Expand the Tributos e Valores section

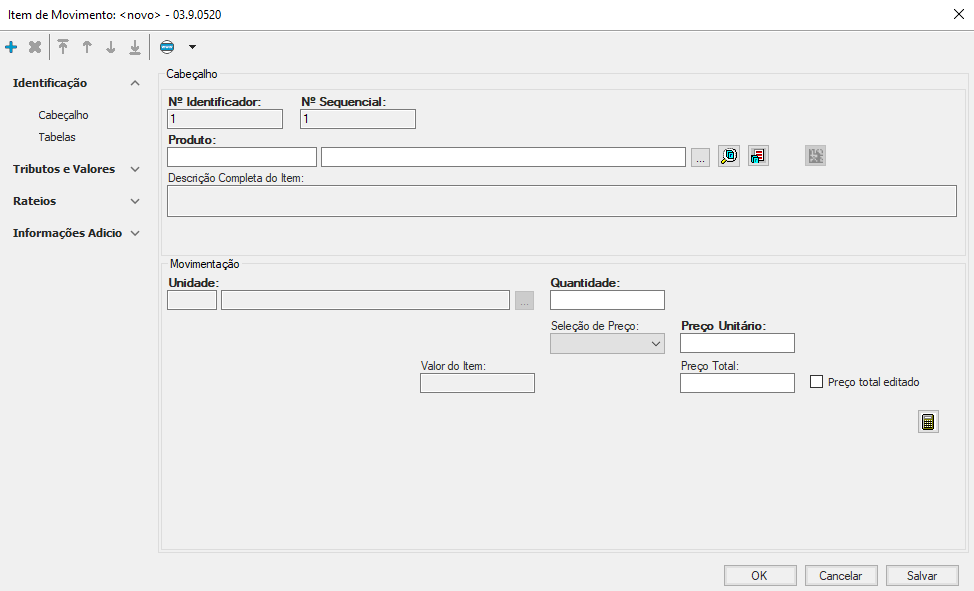(x=135, y=169)
